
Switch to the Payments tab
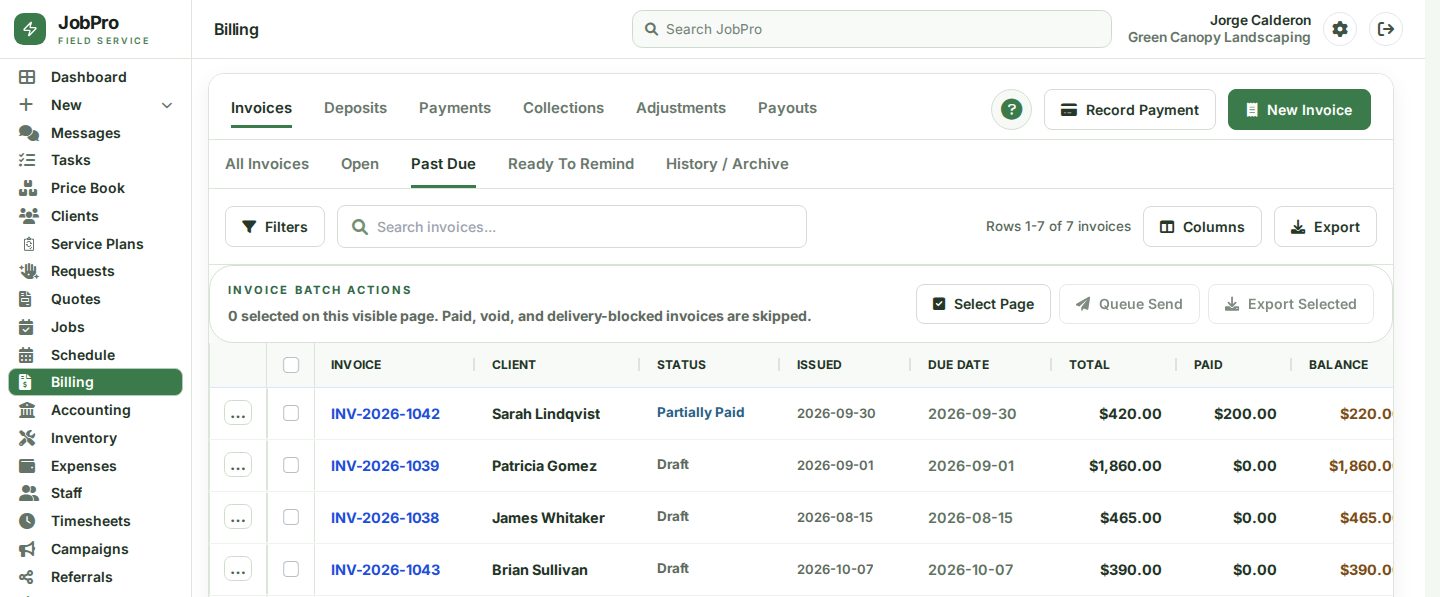(x=455, y=108)
